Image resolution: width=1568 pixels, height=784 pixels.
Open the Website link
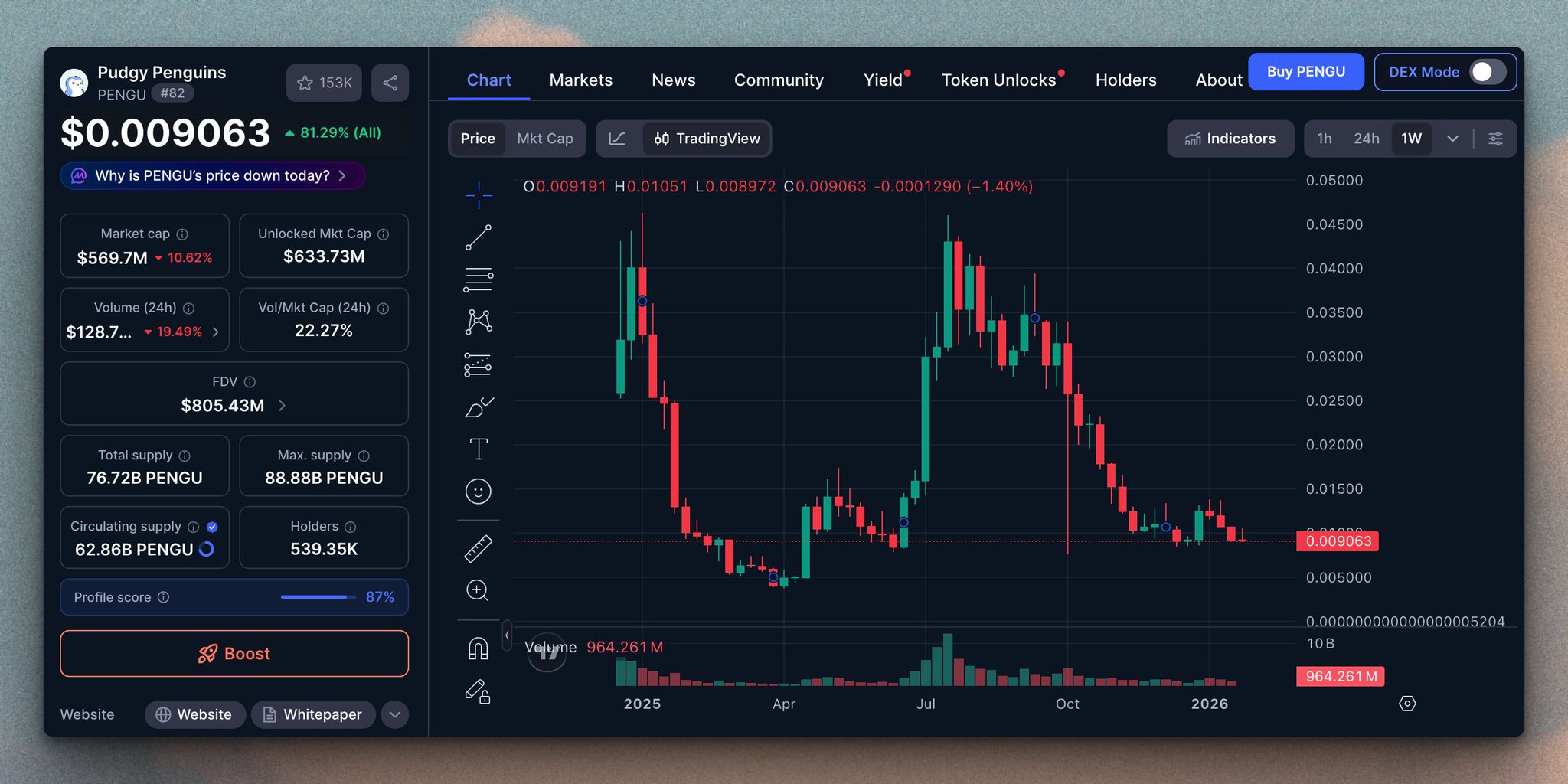(195, 714)
